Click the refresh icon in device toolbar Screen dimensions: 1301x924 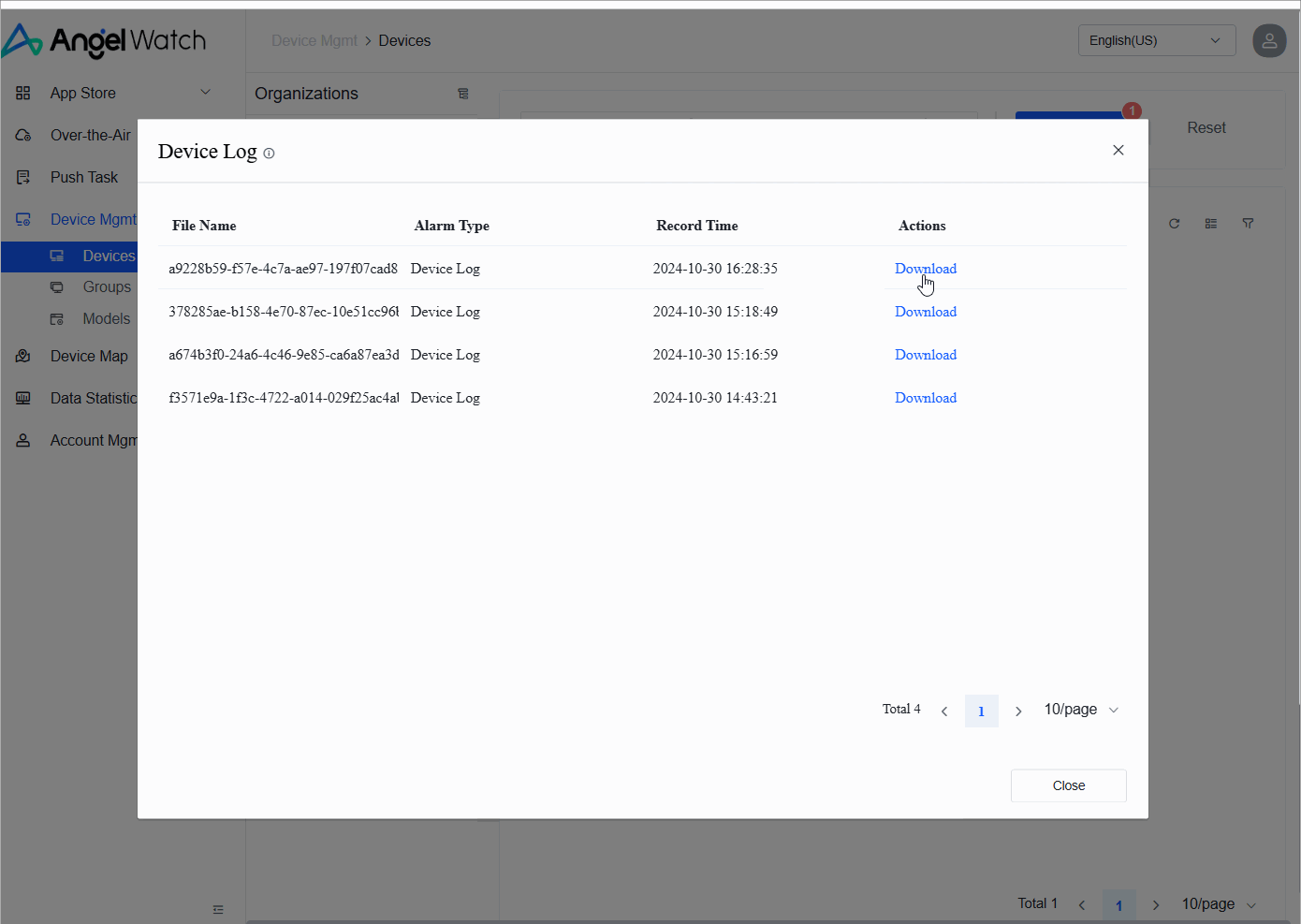[x=1174, y=224]
